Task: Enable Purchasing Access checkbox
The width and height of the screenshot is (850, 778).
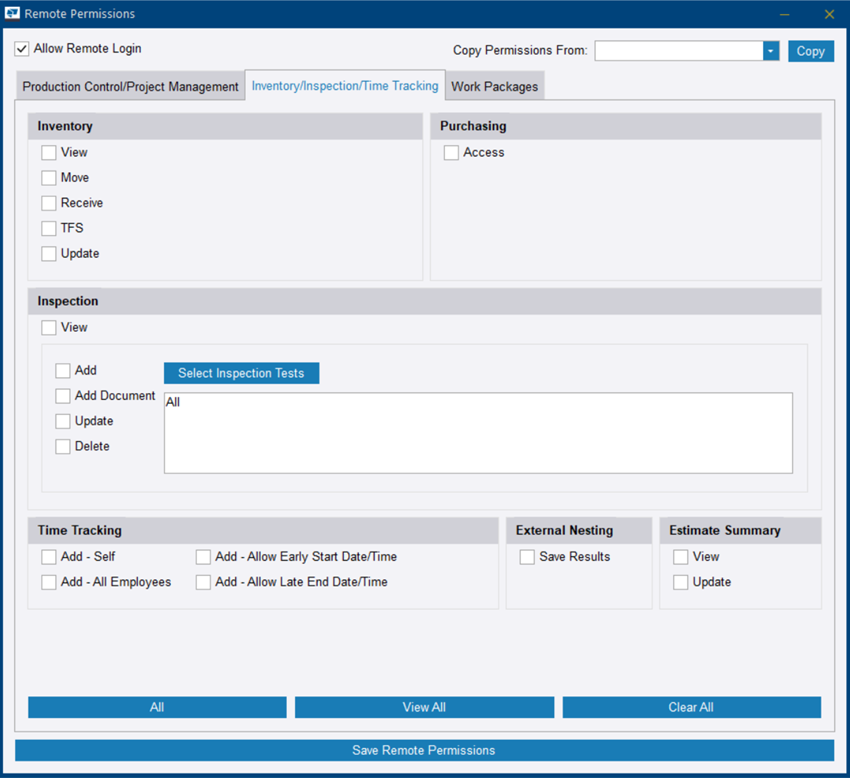Action: [x=451, y=153]
